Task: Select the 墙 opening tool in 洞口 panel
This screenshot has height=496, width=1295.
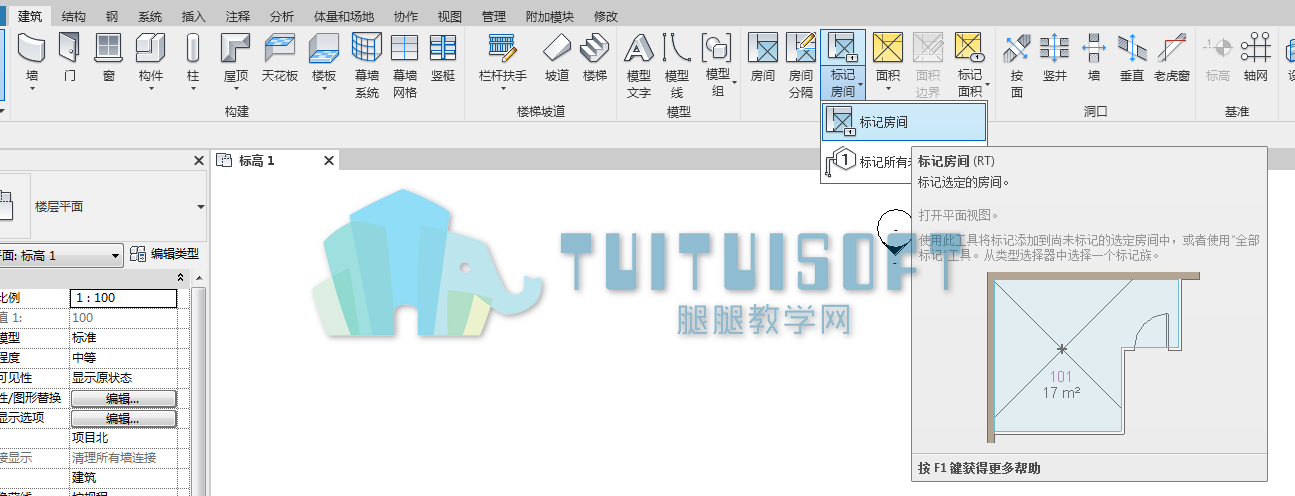Action: pos(1094,57)
